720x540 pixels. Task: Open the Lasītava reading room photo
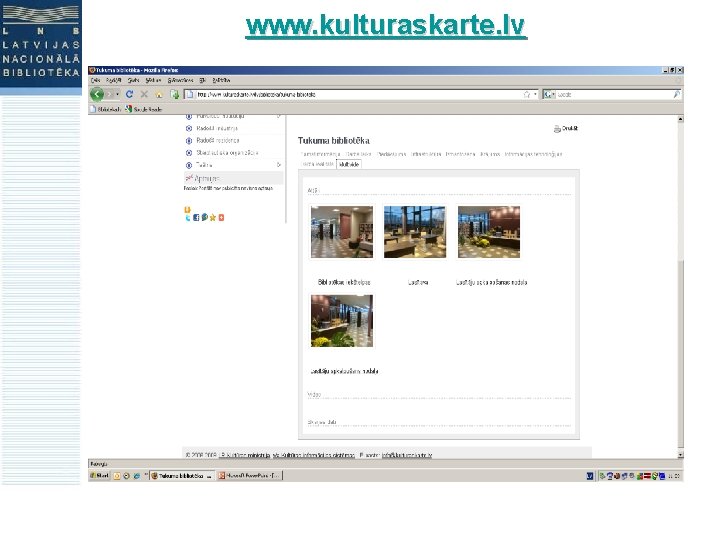415,232
